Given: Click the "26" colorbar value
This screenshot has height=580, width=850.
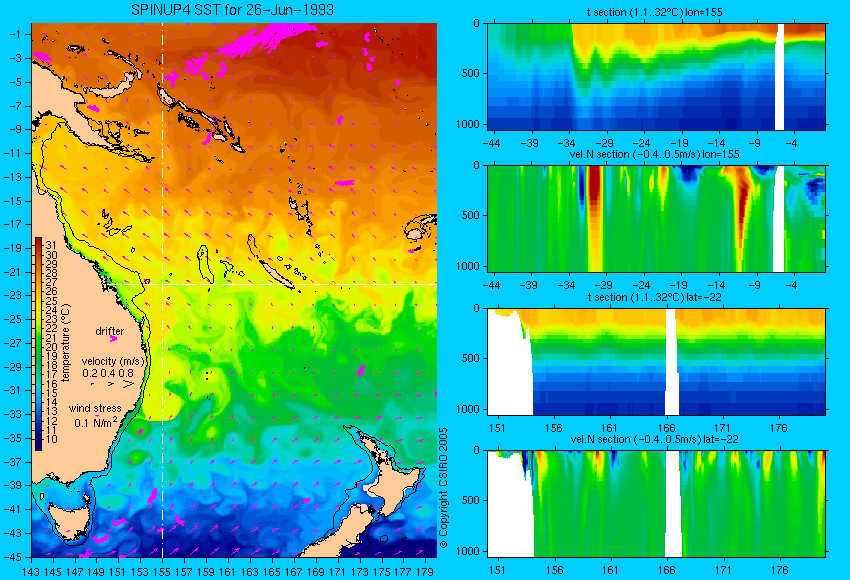Looking at the screenshot, I should coord(51,292).
